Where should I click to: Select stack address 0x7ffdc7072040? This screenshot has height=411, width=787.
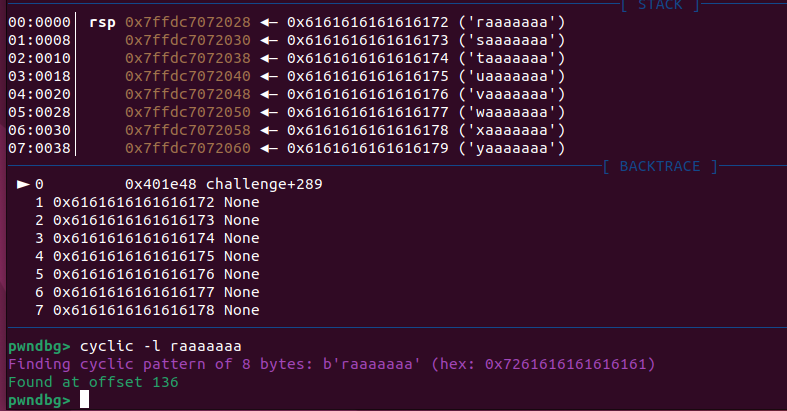[x=189, y=76]
